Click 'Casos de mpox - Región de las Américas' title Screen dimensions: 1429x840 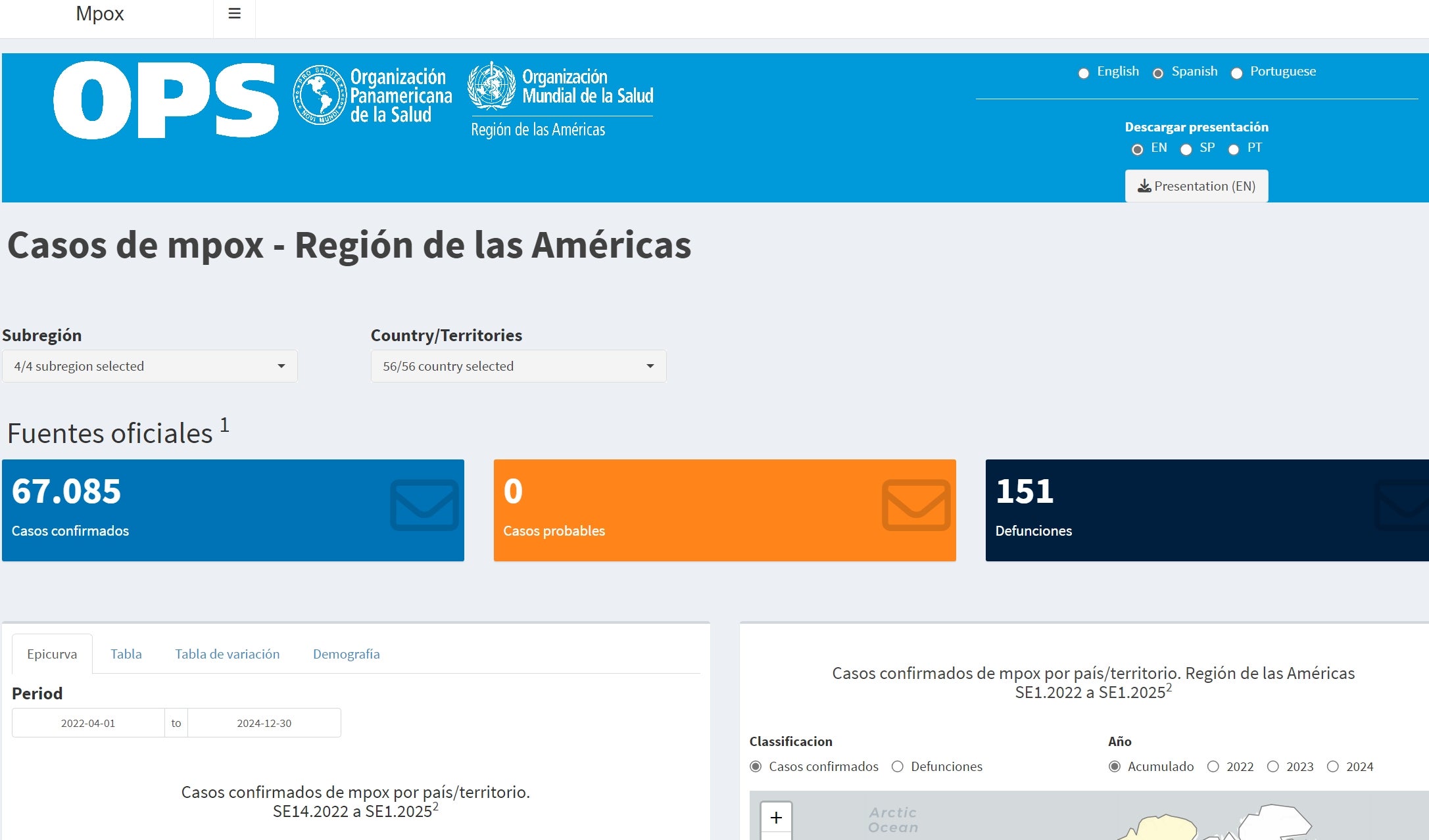pyautogui.click(x=349, y=245)
